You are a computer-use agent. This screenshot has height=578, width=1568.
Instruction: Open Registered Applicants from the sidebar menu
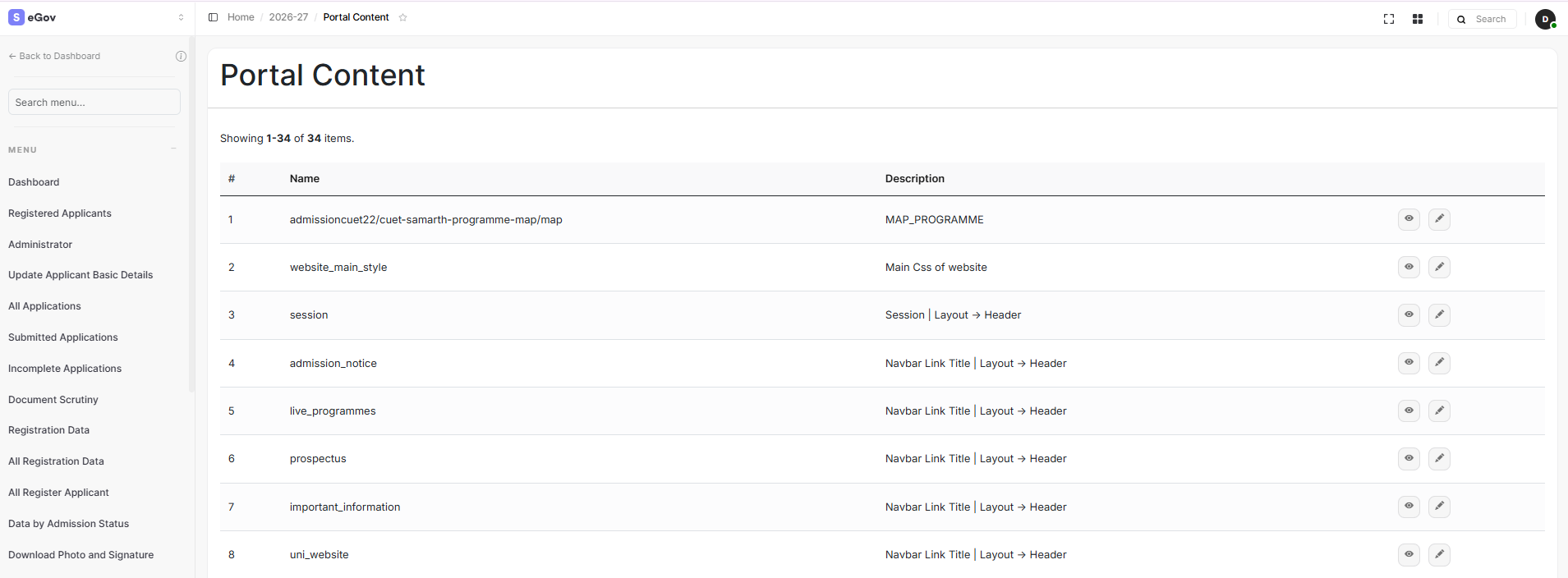click(x=60, y=213)
